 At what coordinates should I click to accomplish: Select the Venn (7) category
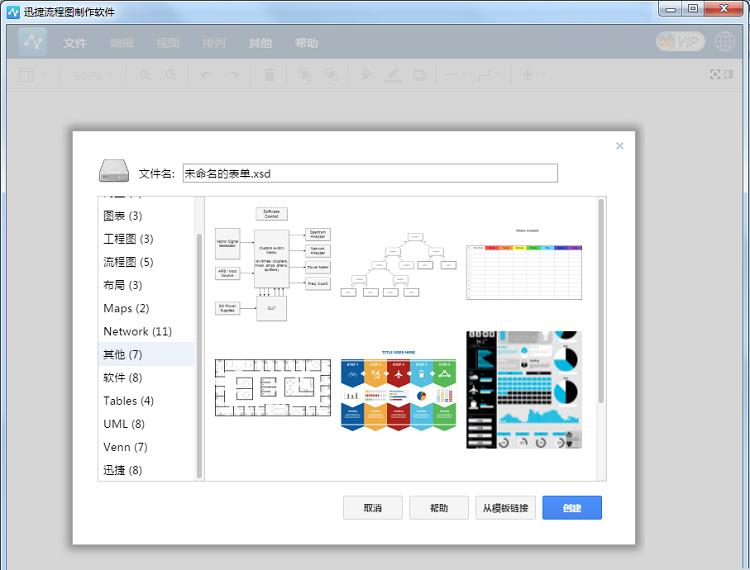click(x=146, y=447)
